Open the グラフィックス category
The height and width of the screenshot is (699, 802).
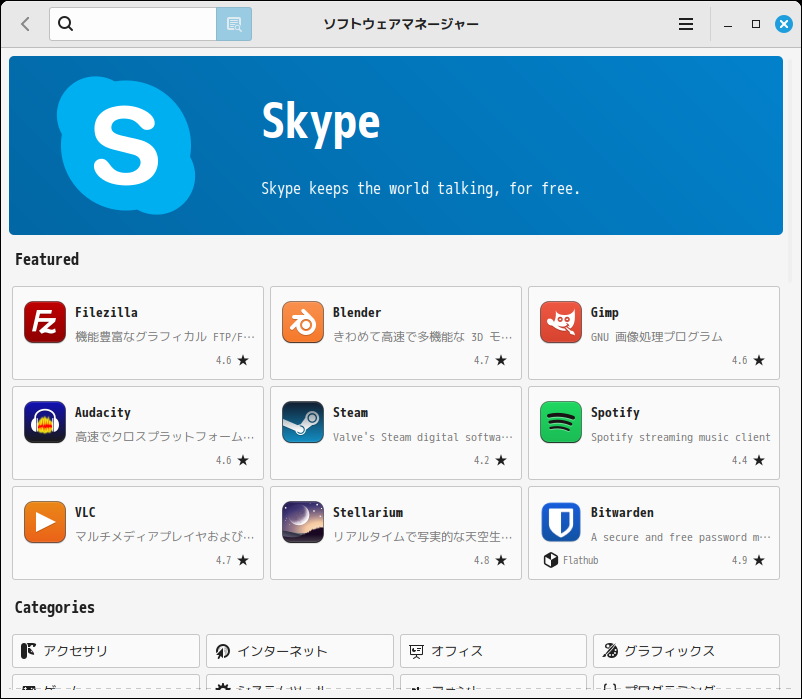[686, 651]
